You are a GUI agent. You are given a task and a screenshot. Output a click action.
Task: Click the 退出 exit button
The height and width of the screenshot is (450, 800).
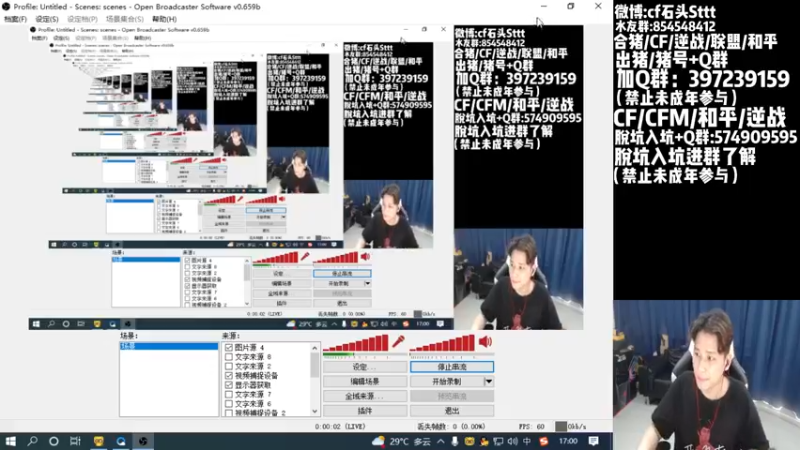click(452, 411)
